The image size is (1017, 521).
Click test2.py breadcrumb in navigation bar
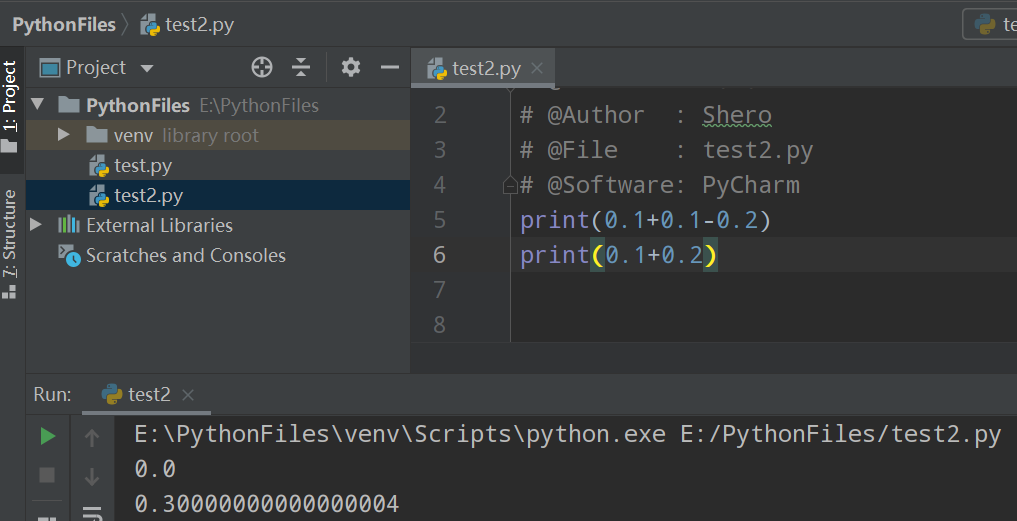(x=187, y=25)
